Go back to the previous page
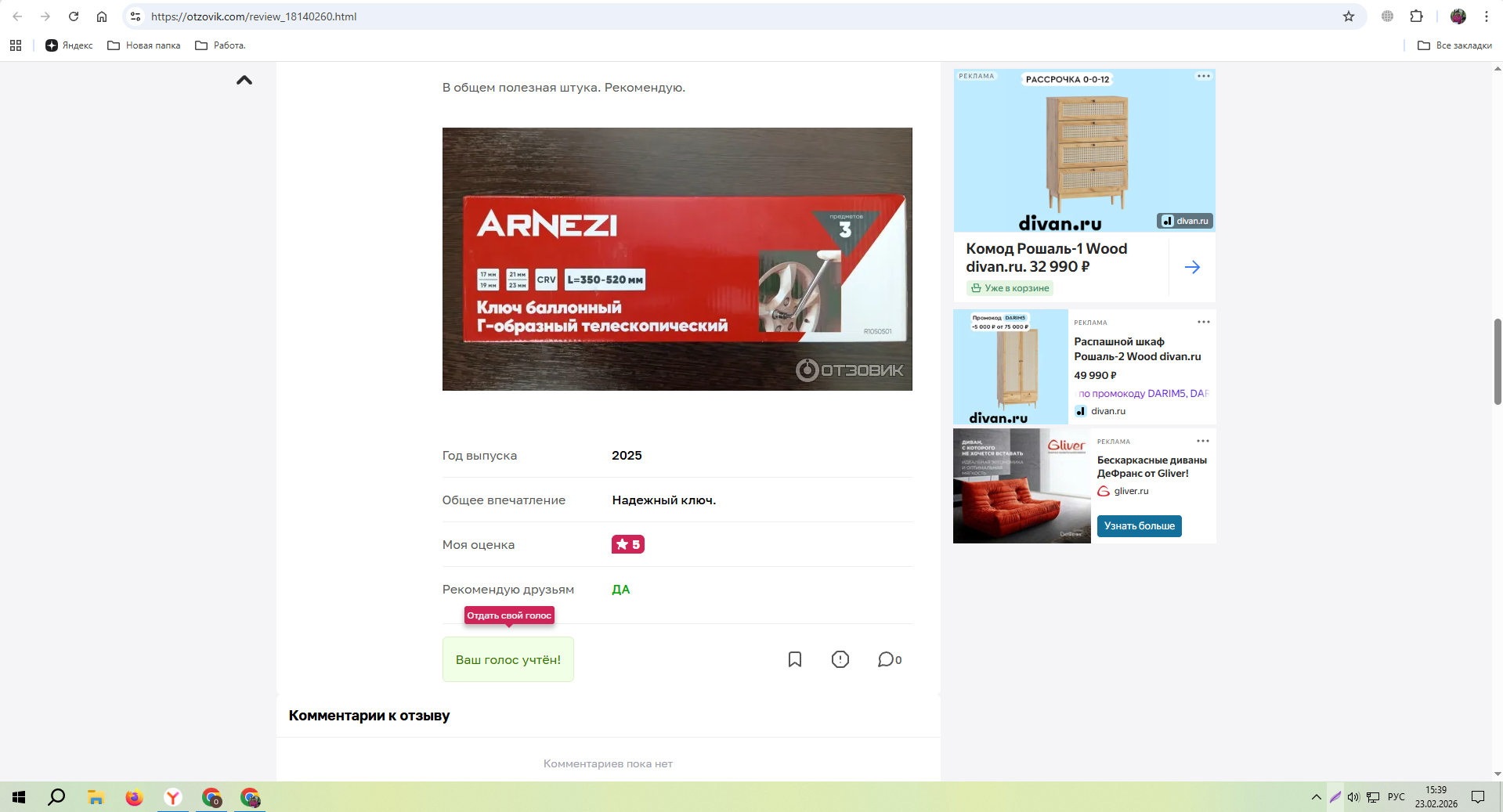Viewport: 1503px width, 812px height. coord(17,16)
